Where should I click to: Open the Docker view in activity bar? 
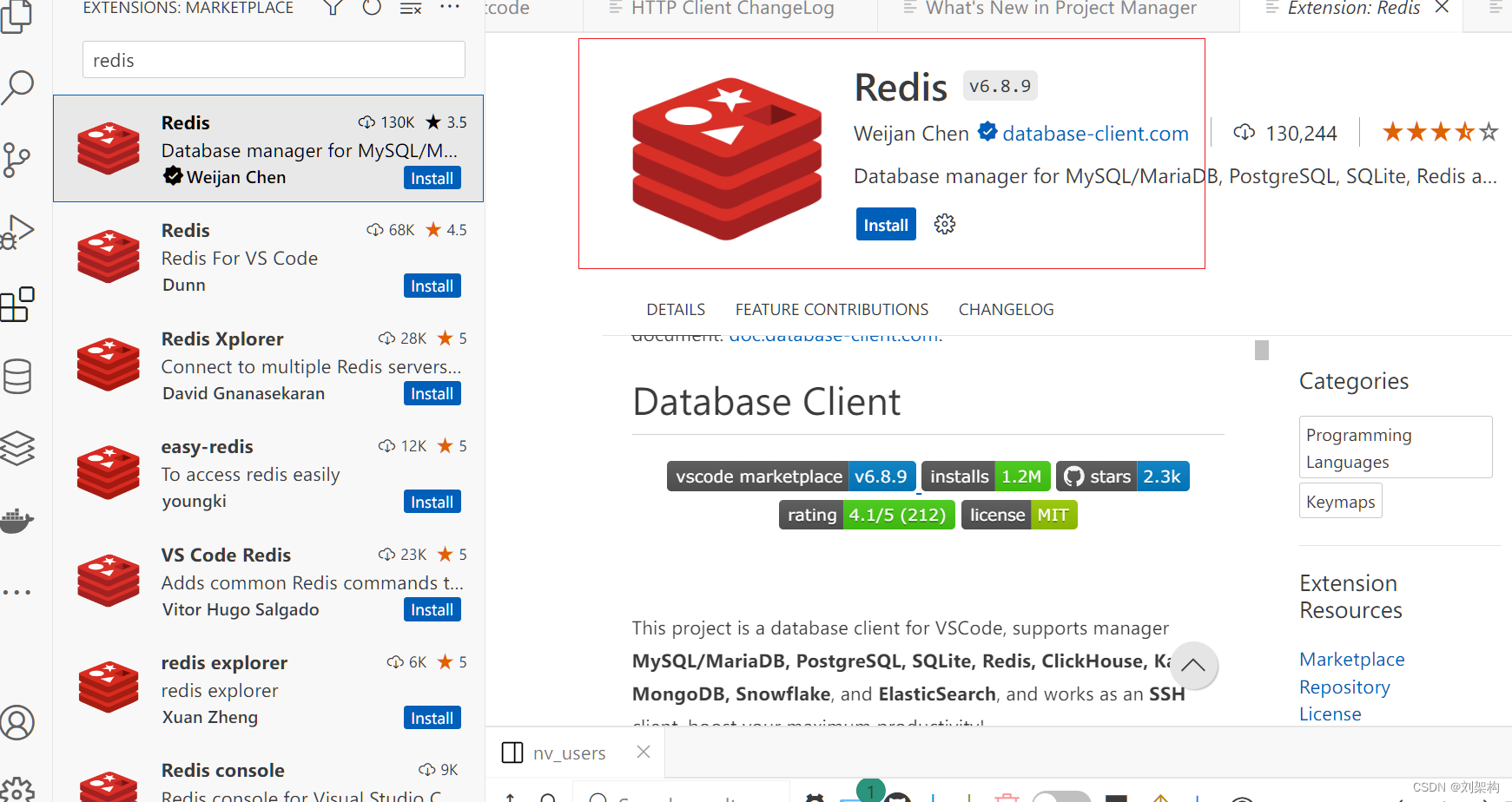pos(17,520)
